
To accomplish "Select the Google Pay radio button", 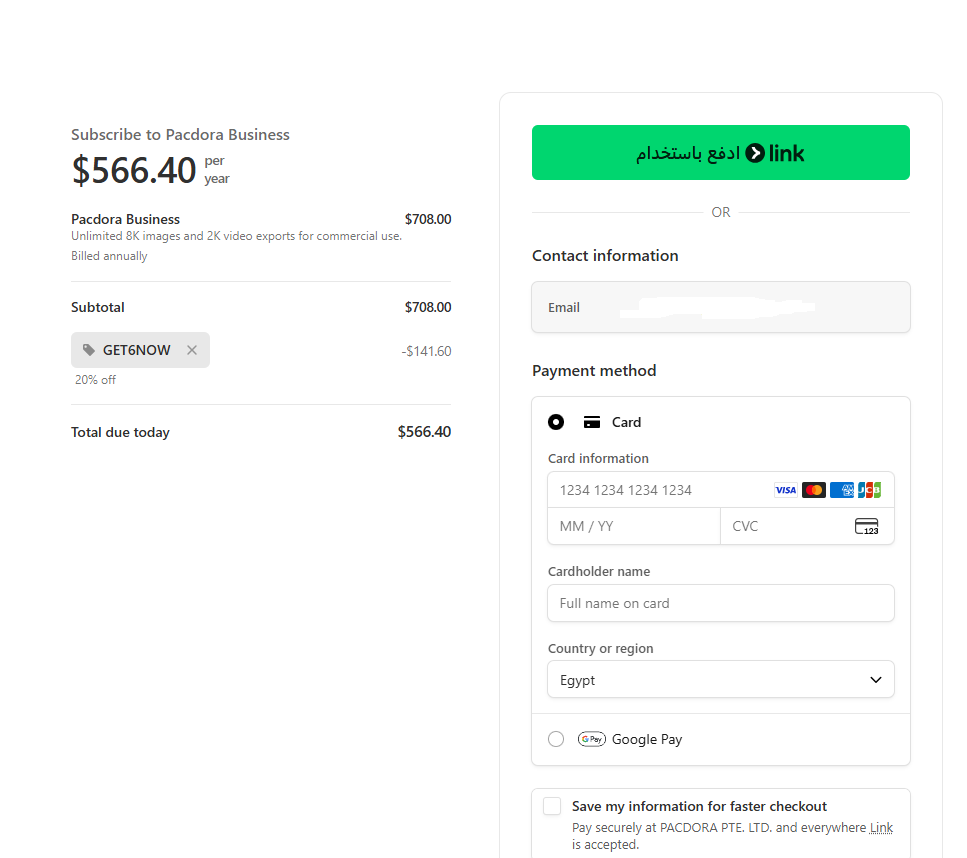I will [x=556, y=739].
